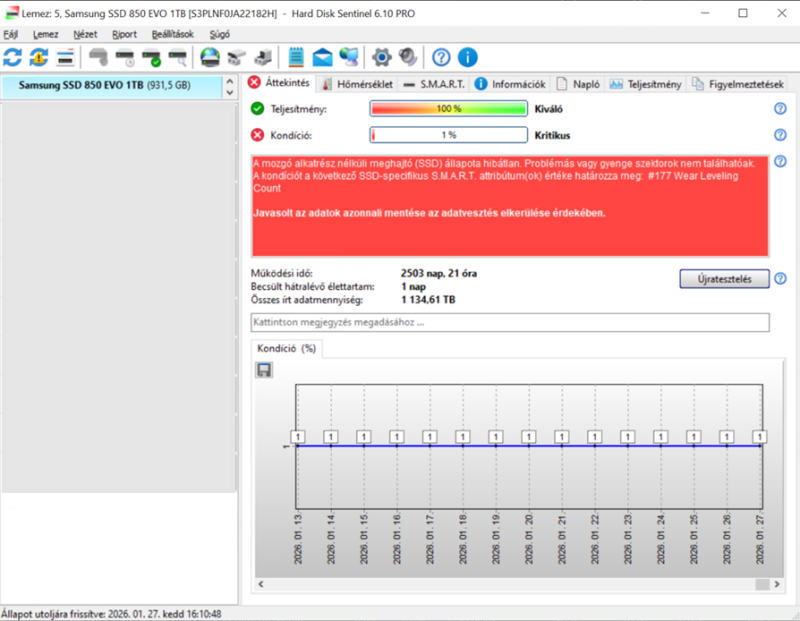
Task: Select Samsung SSD 850 EVO 1TB in disk list
Action: [112, 85]
